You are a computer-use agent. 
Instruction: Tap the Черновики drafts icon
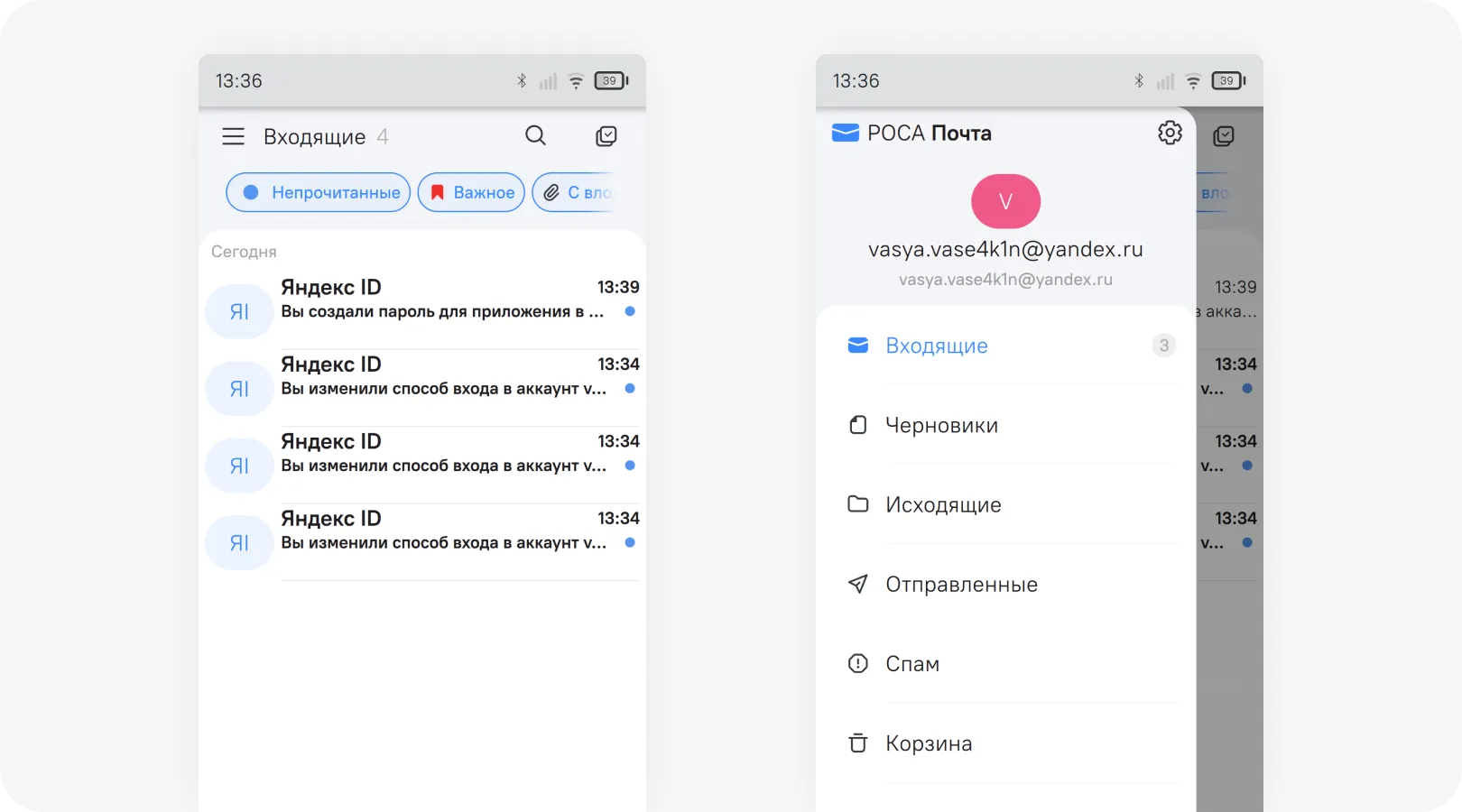(858, 425)
